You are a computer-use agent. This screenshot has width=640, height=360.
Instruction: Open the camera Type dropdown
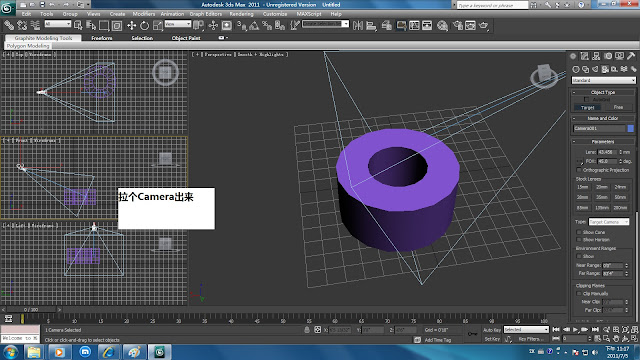pyautogui.click(x=609, y=222)
